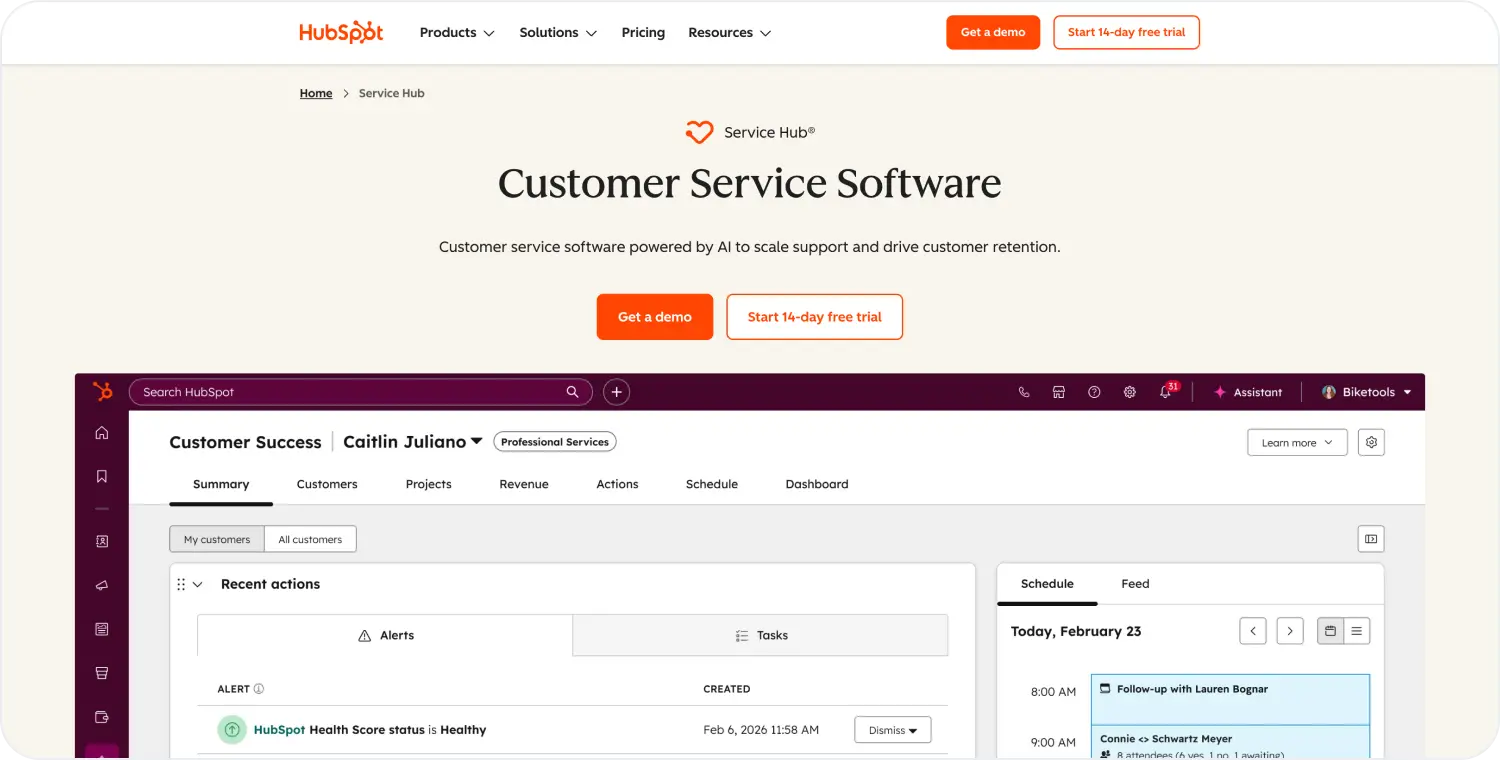Click the bookmarks icon in left sidebar
This screenshot has height=760, width=1500.
click(102, 477)
